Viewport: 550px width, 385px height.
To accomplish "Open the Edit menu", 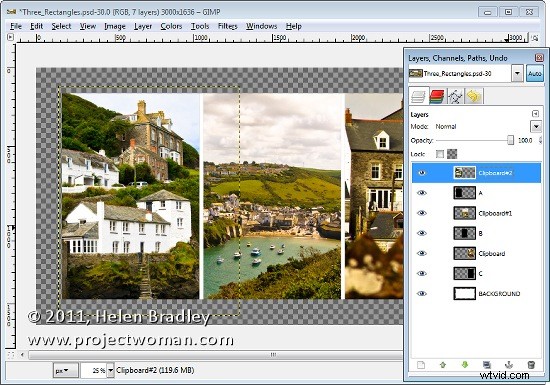I will pos(36,26).
